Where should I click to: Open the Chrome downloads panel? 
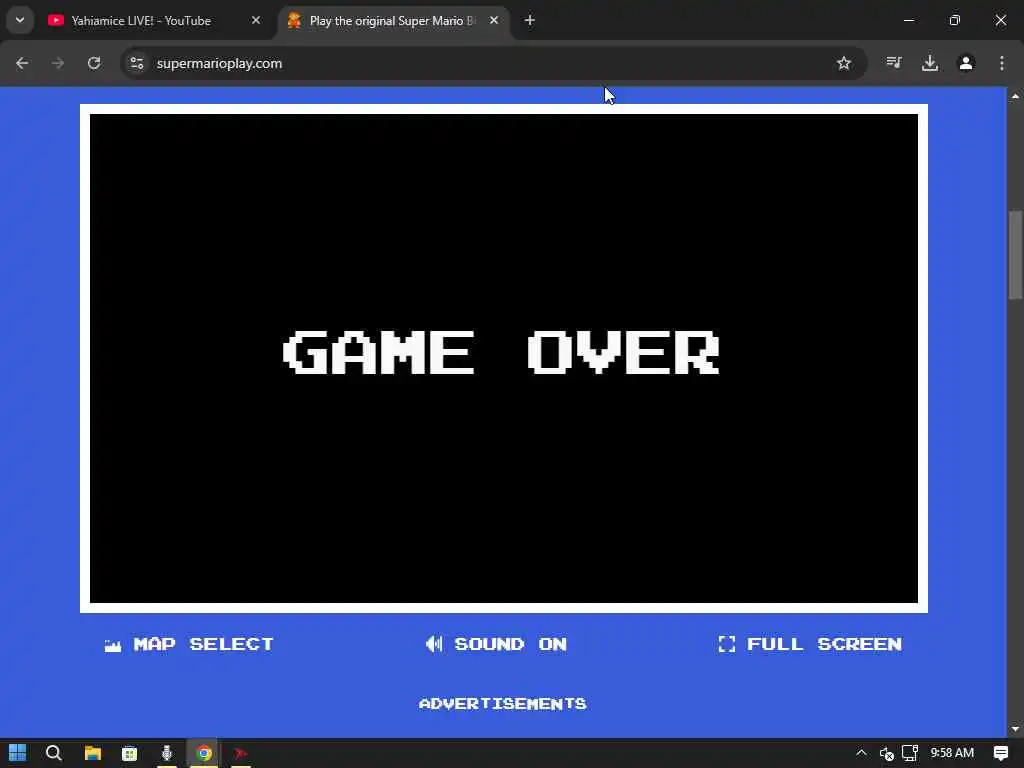[930, 63]
